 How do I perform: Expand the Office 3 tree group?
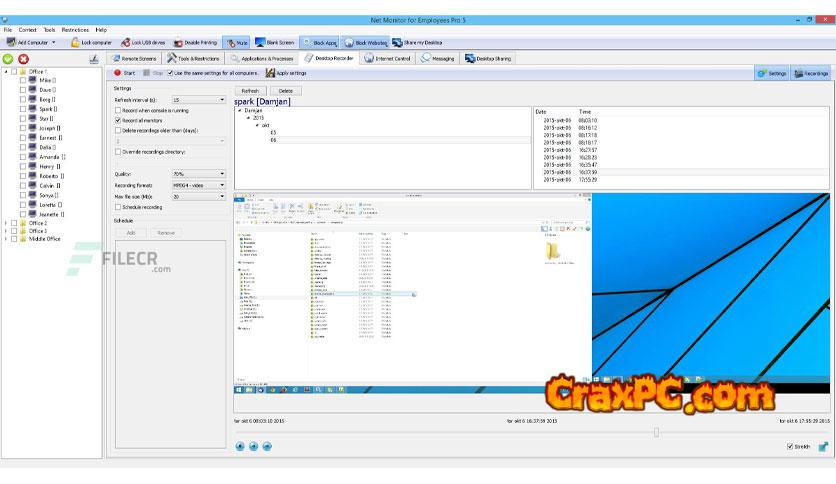(6, 231)
